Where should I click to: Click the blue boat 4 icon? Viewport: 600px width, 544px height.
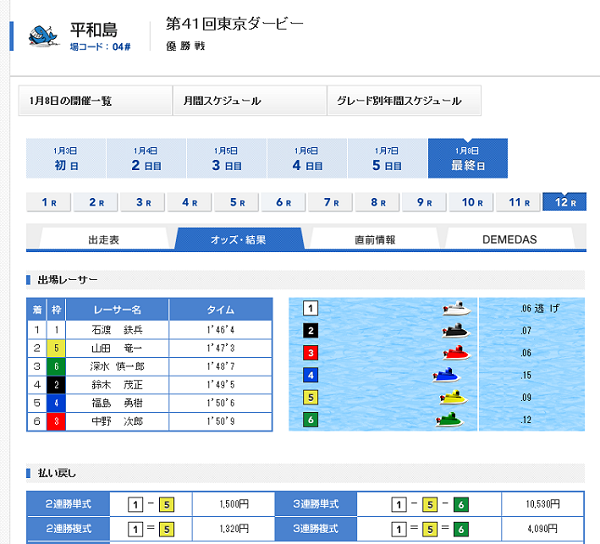coord(447,375)
